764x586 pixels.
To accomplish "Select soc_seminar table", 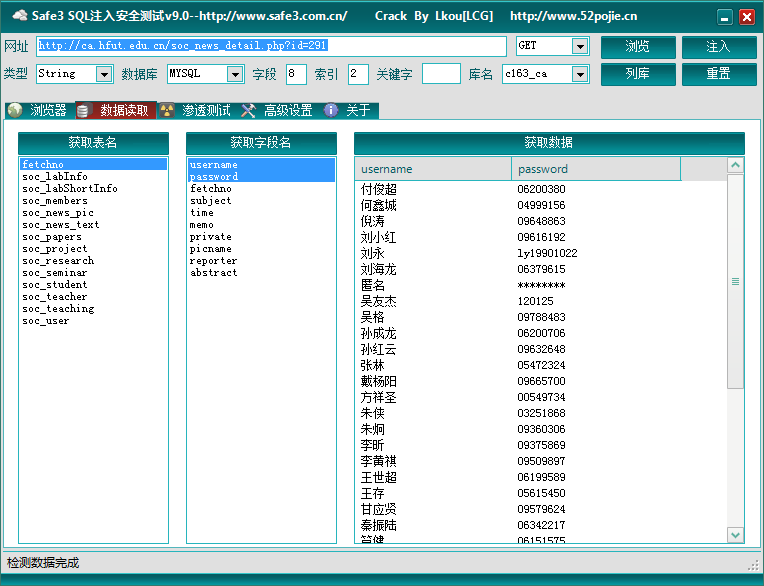I will pos(93,273).
